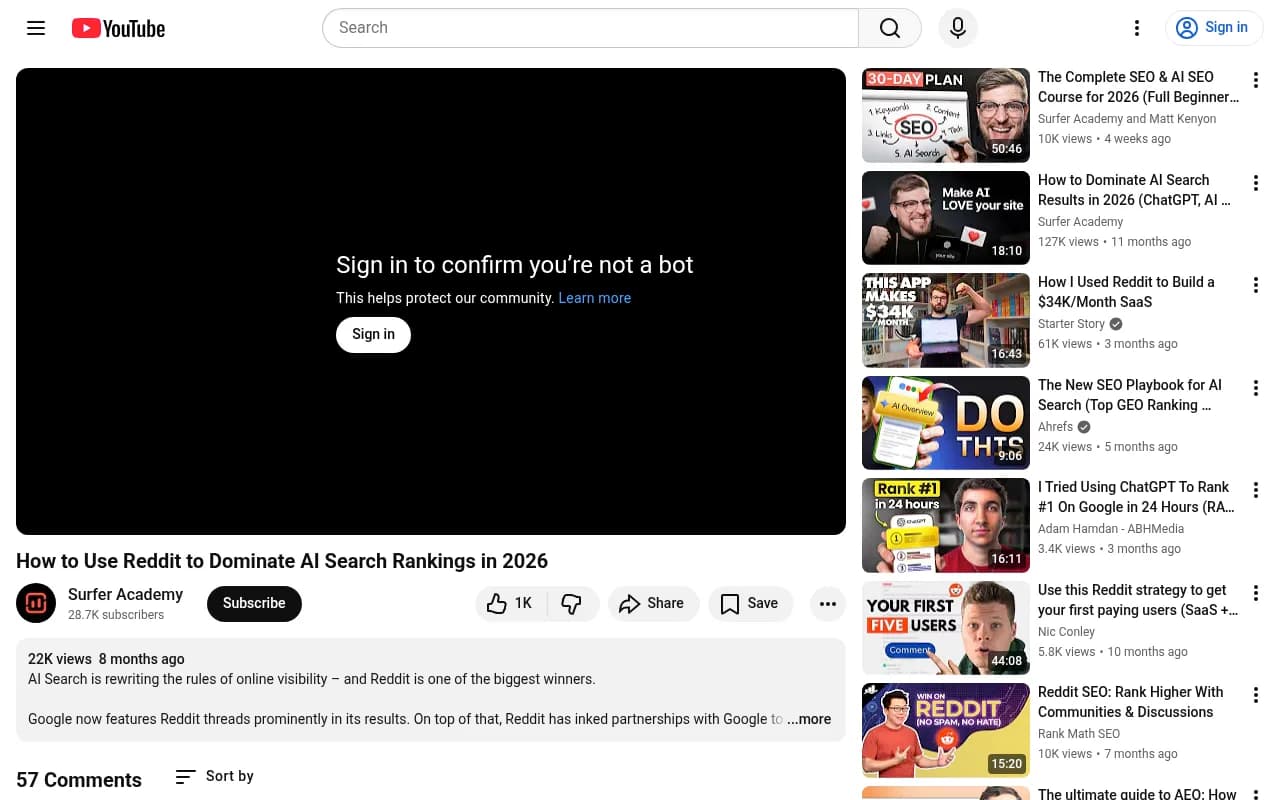
Task: Focus the Search input field
Action: (590, 28)
